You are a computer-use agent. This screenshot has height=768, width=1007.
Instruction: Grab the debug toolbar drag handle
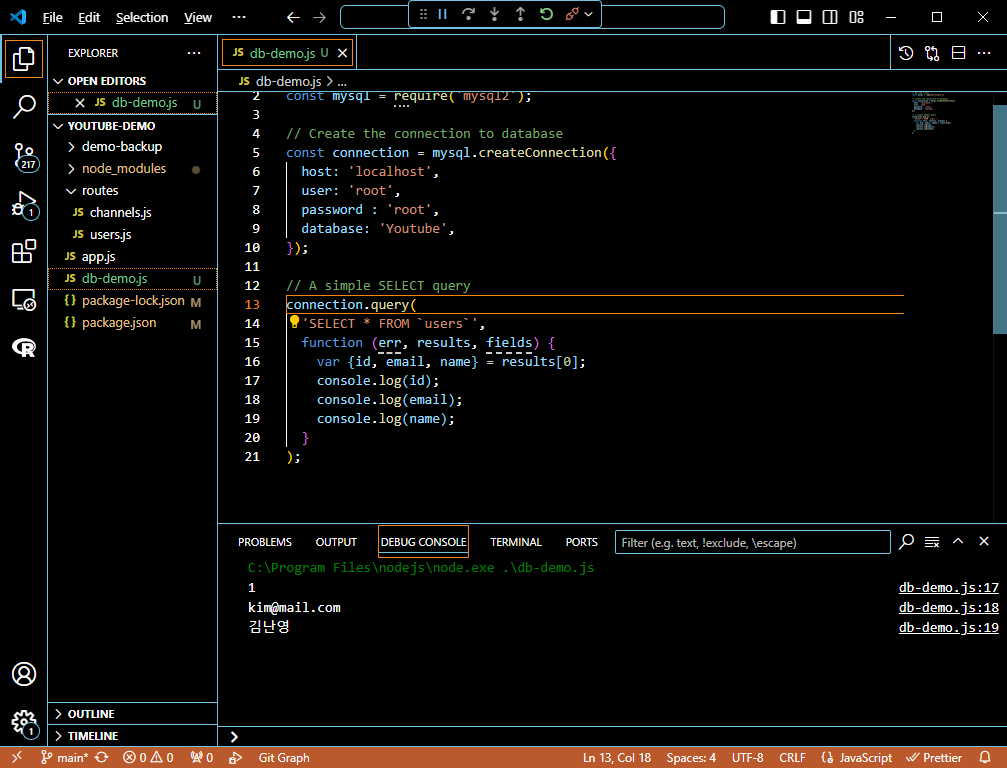pos(423,14)
